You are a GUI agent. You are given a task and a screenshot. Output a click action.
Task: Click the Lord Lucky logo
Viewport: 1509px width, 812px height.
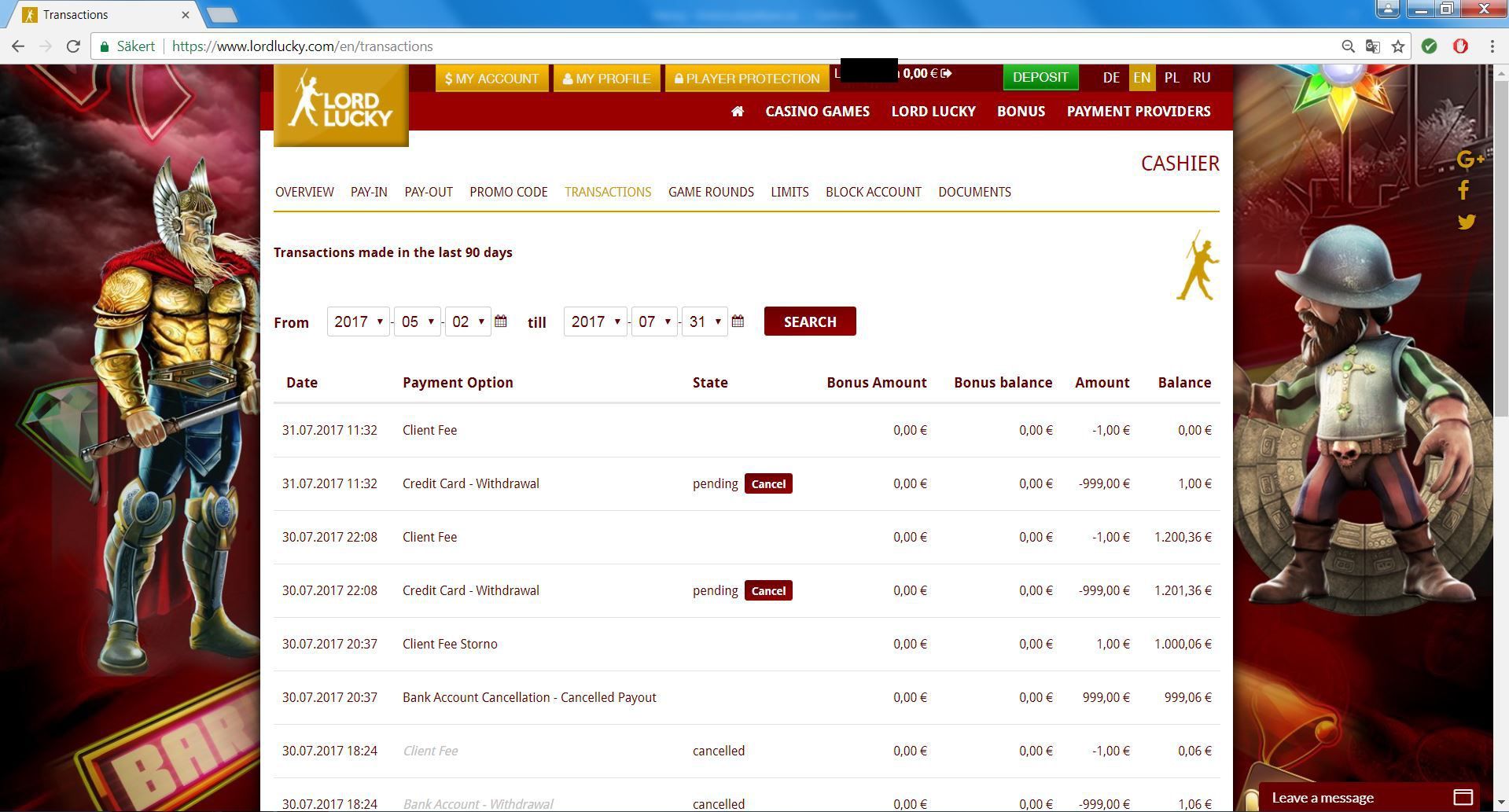tap(340, 105)
